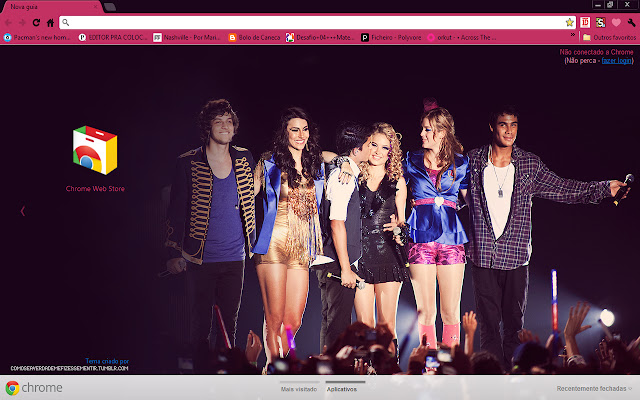Image resolution: width=640 pixels, height=400 pixels.
Task: Select the Nova guia tab
Action: [x=51, y=7]
